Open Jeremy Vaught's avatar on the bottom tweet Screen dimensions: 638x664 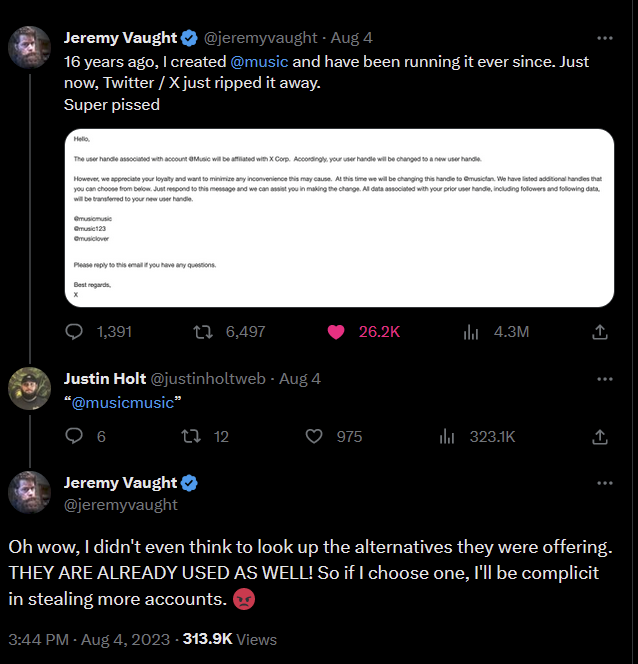tap(30, 493)
